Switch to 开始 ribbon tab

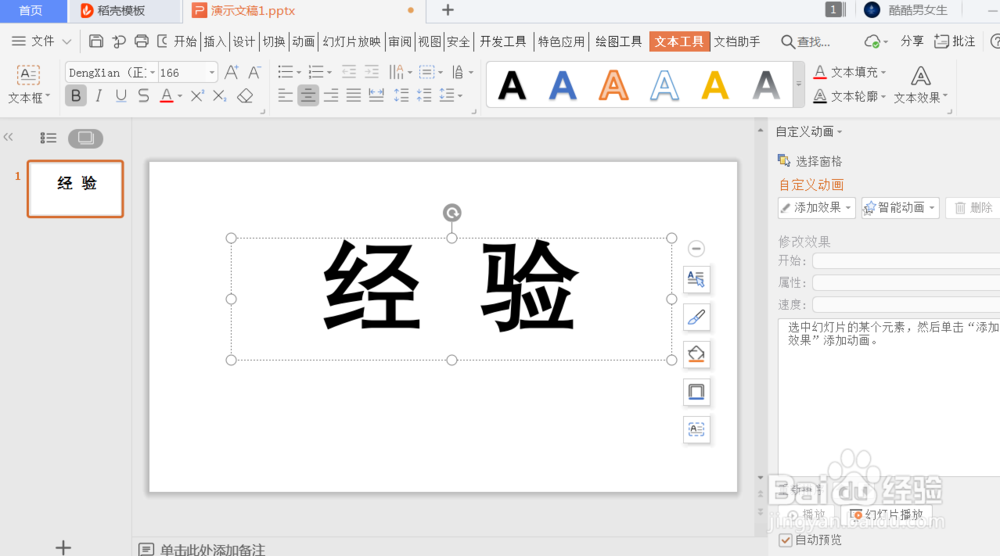[x=185, y=41]
